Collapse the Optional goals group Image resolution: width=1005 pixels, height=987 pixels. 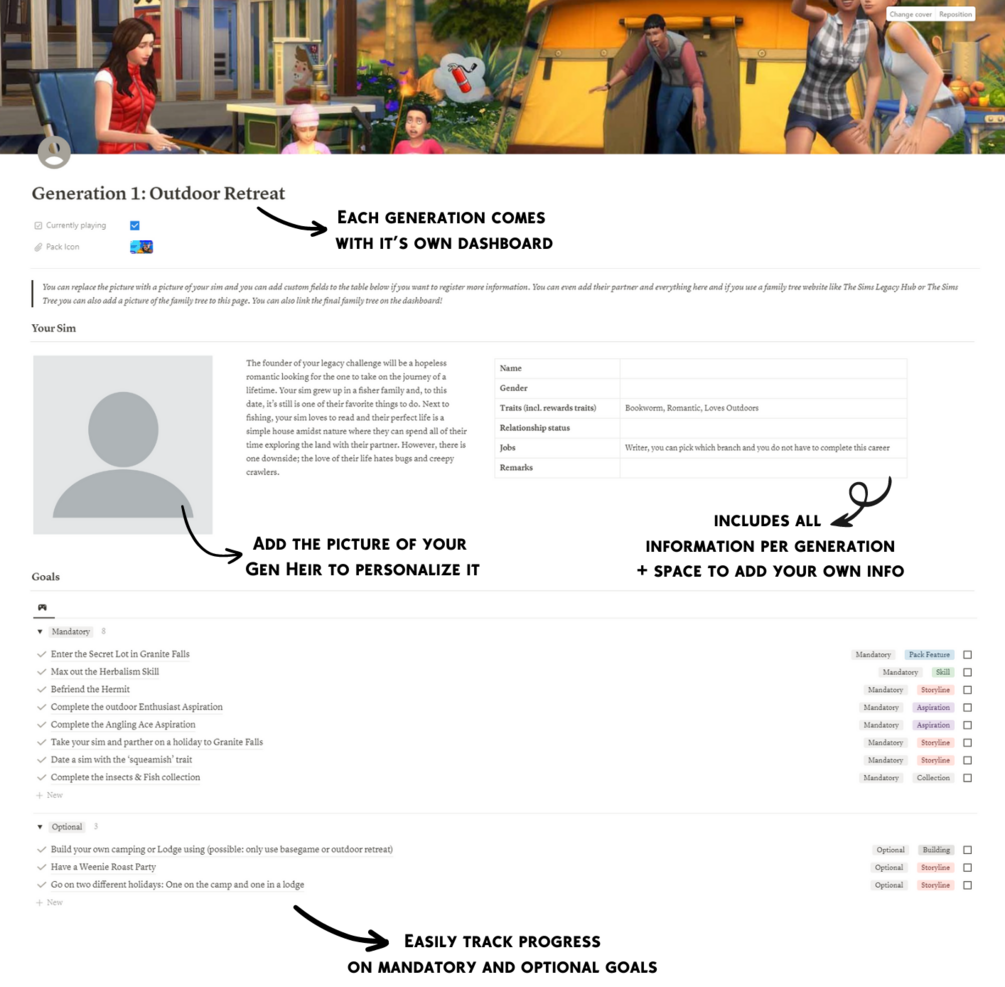[40, 827]
